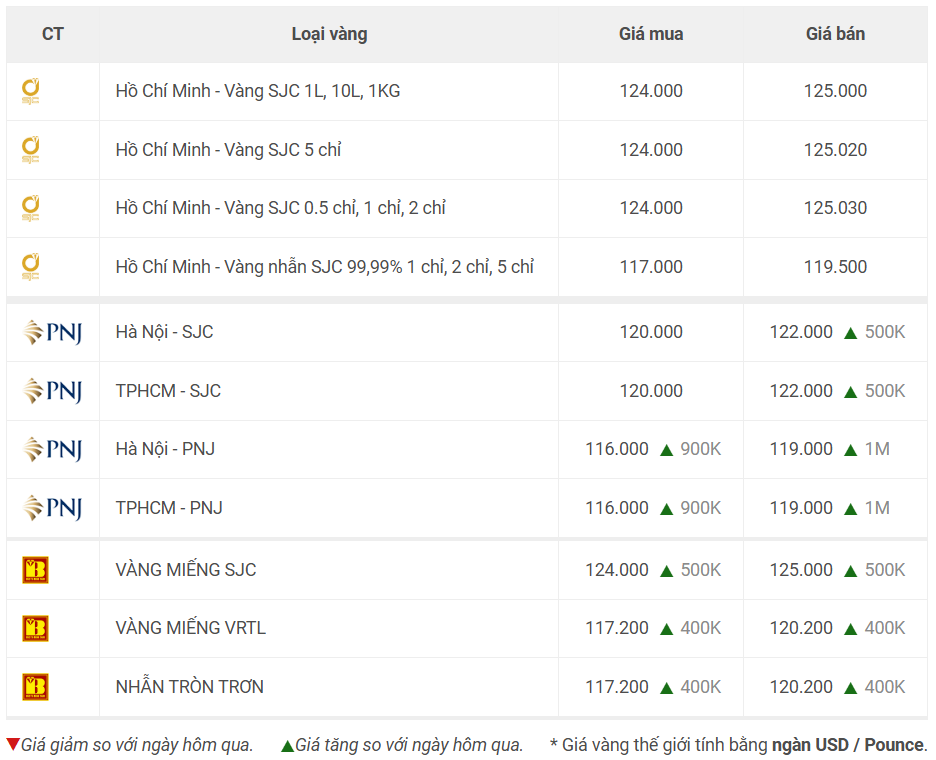Click the CT column header
The height and width of the screenshot is (760, 936).
pyautogui.click(x=53, y=34)
